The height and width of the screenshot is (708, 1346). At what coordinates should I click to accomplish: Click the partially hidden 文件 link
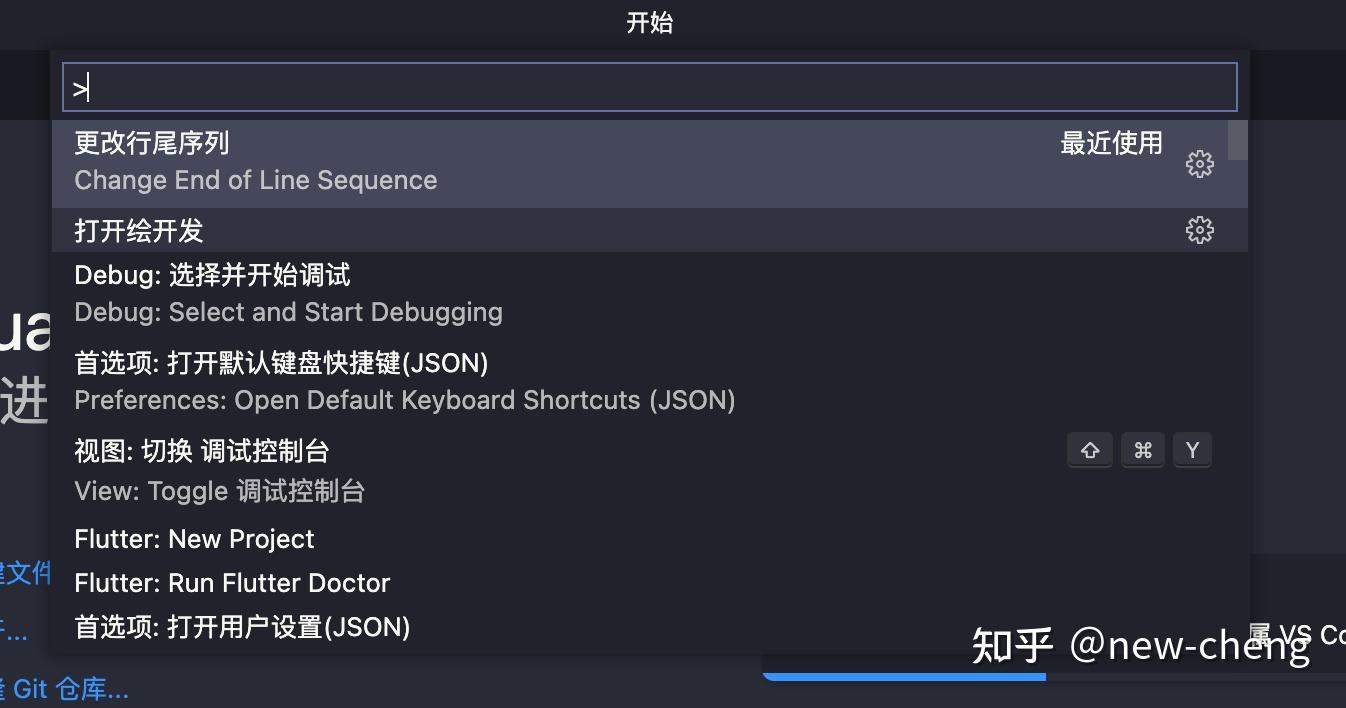pos(28,573)
